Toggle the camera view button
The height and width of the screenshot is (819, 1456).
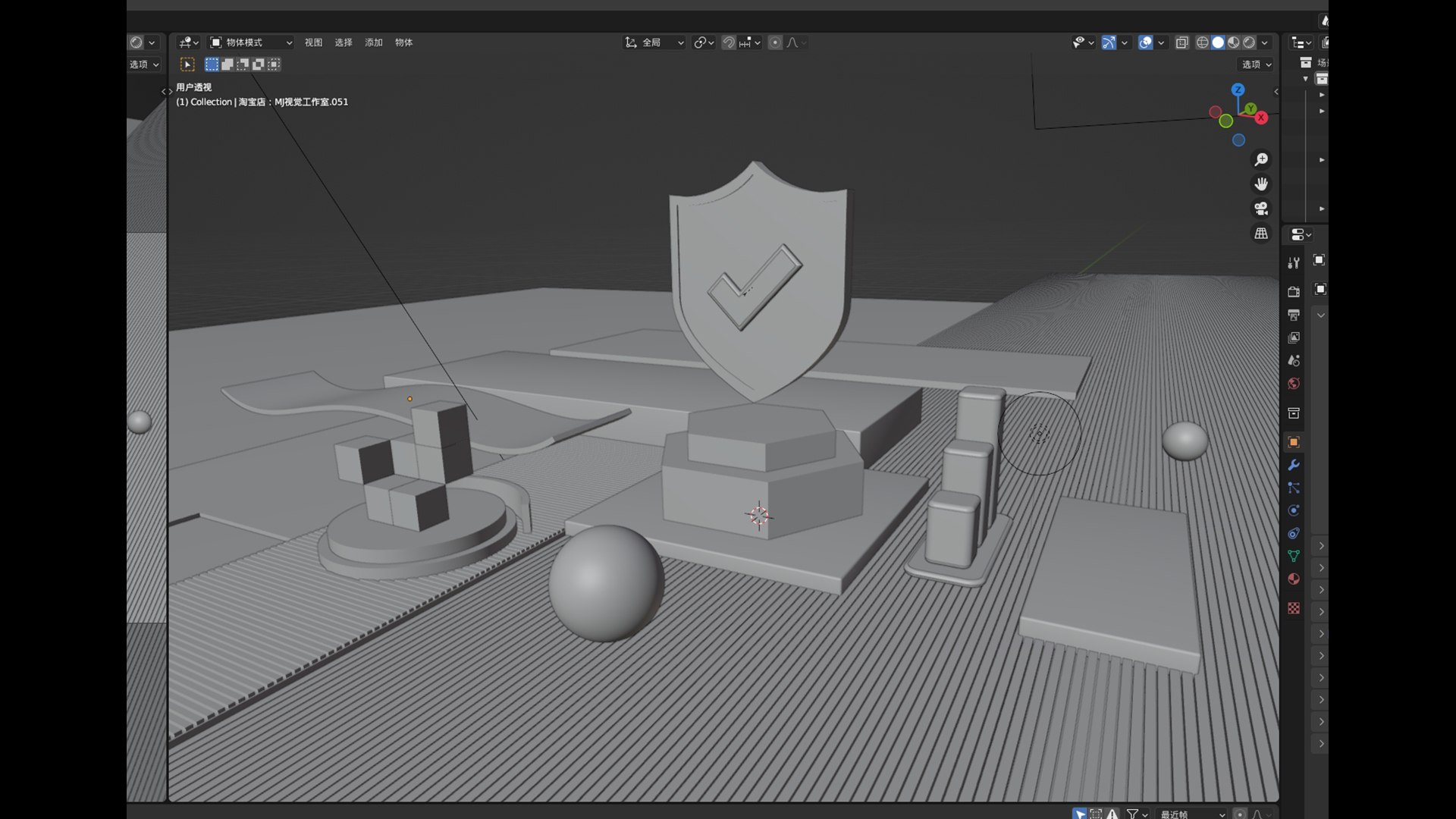click(1261, 209)
